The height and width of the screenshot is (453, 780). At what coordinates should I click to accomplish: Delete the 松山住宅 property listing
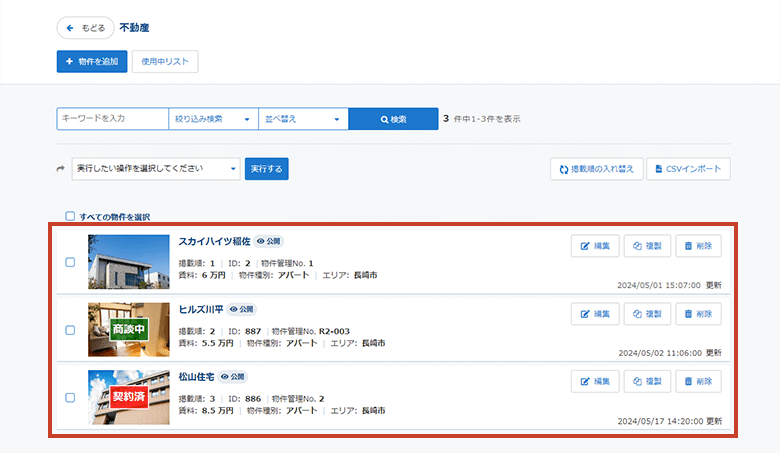(x=698, y=382)
